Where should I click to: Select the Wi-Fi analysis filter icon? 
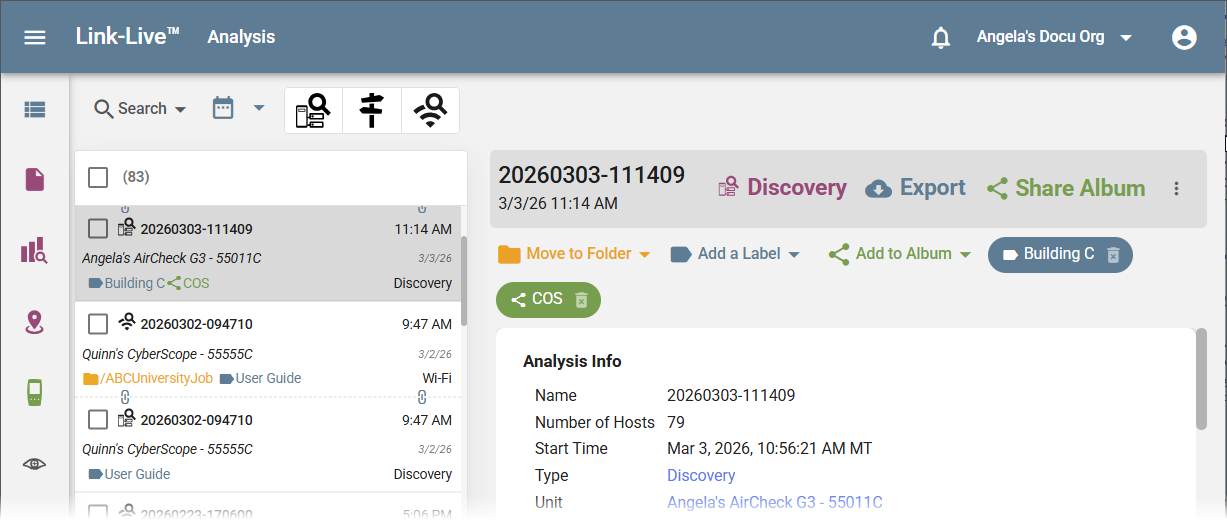[x=431, y=110]
